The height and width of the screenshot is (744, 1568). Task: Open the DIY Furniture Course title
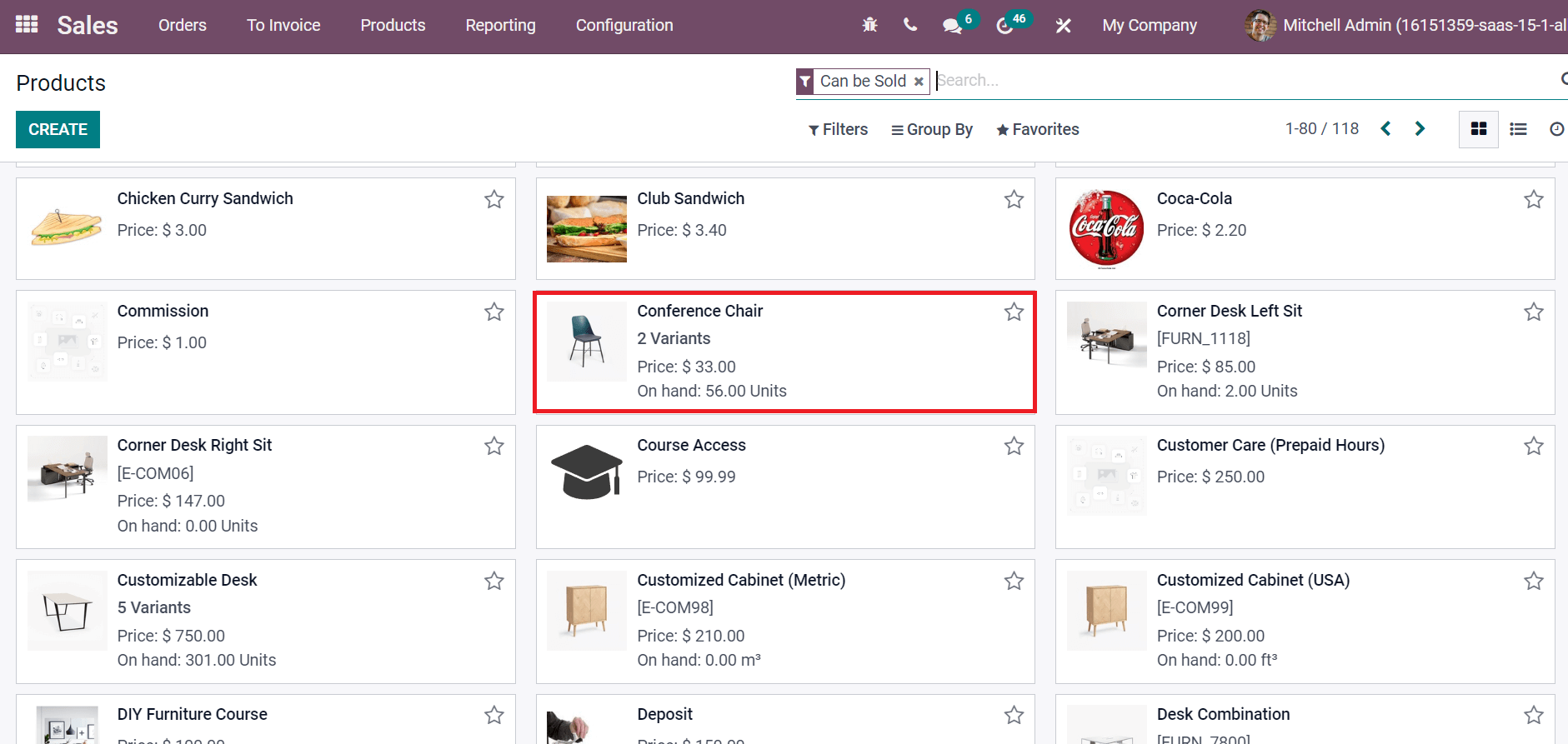click(193, 714)
